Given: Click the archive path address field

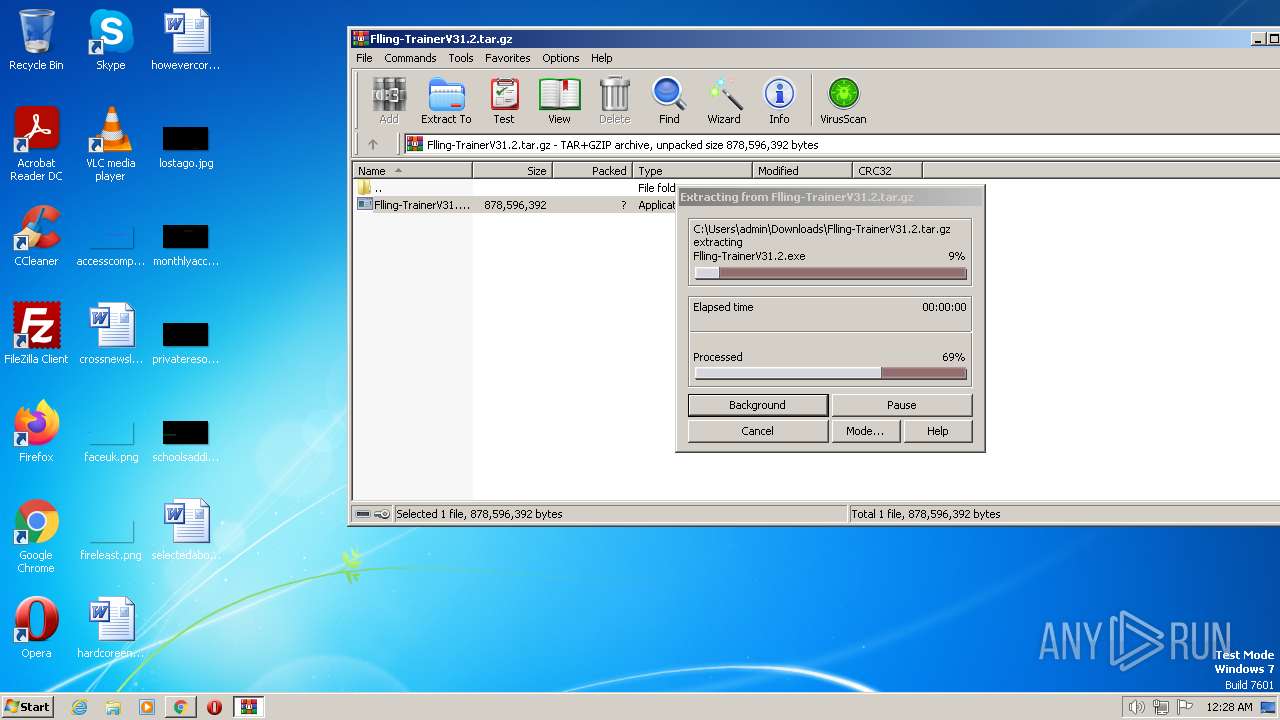Looking at the screenshot, I should pyautogui.click(x=840, y=145).
